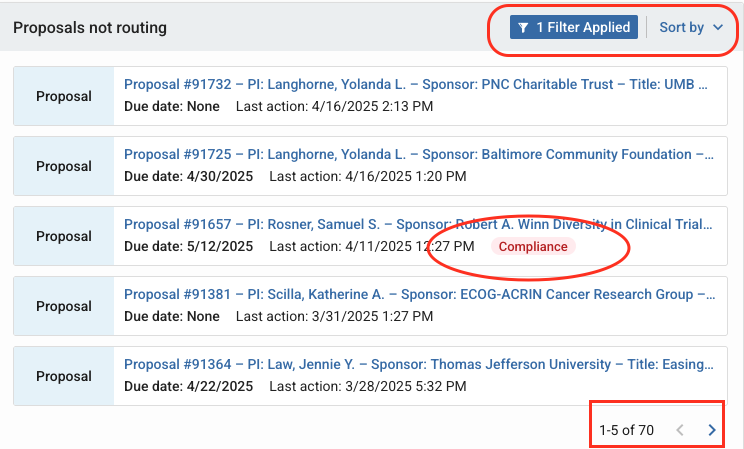This screenshot has height=449, width=744.
Task: Open Proposal #91657 Rosner, Samuel S. link
Action: tap(418, 225)
